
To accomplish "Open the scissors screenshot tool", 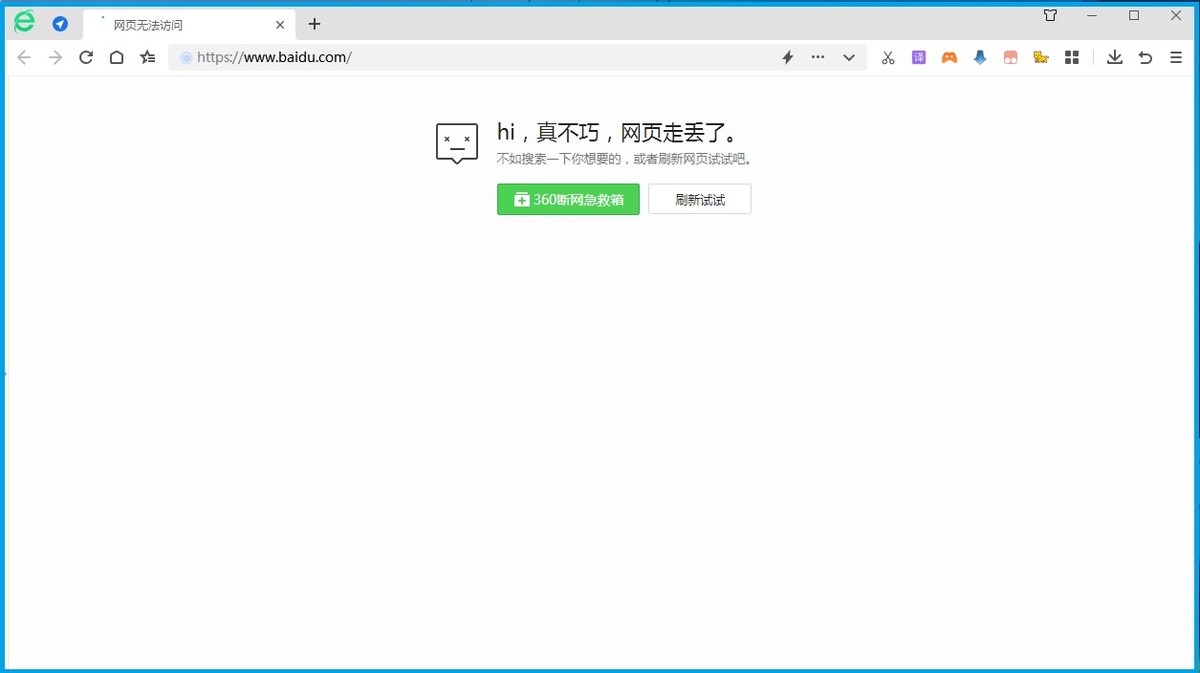I will 888,58.
